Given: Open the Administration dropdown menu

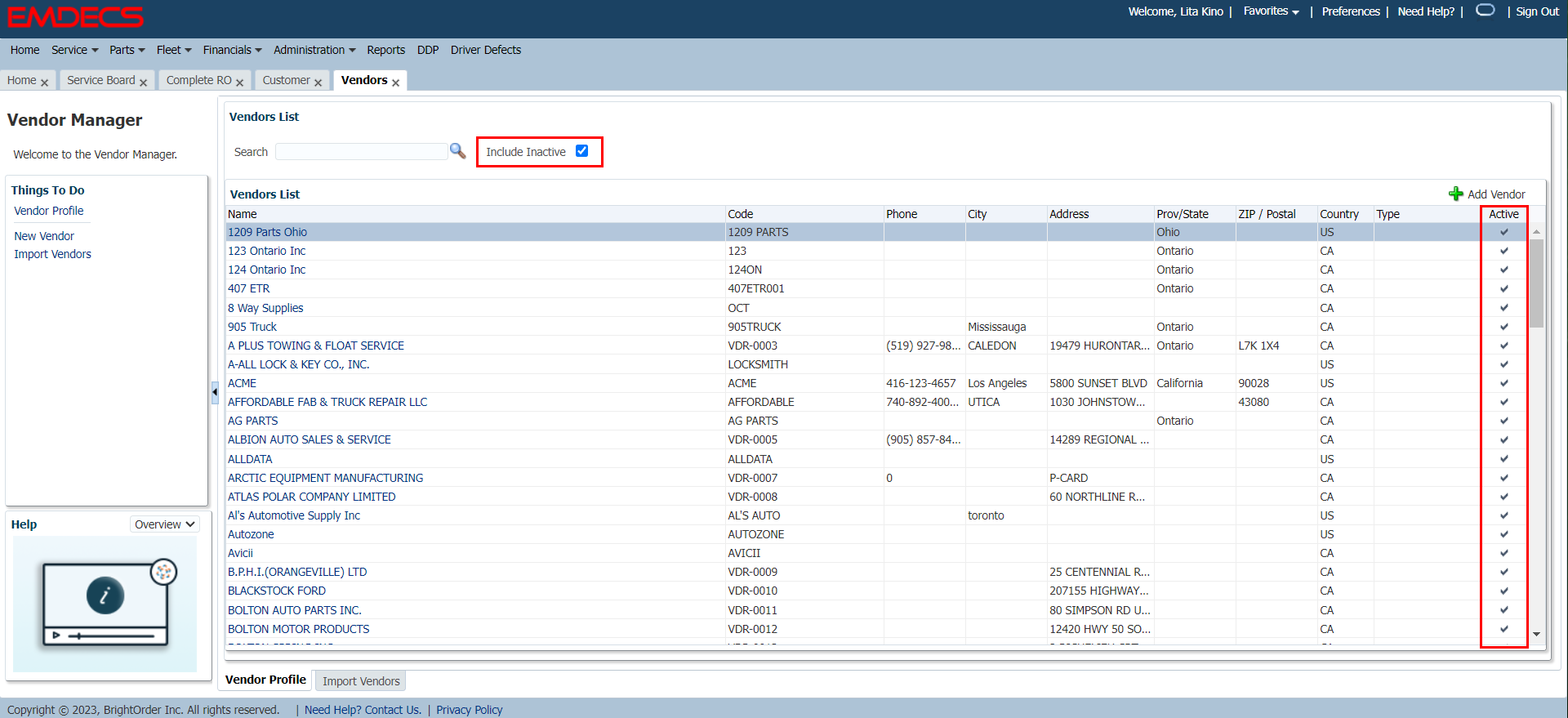Looking at the screenshot, I should tap(314, 50).
